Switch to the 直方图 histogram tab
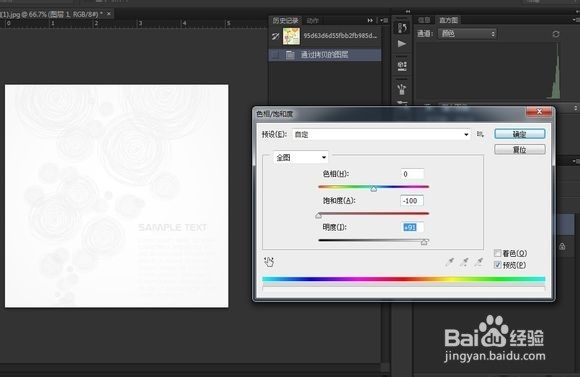Image resolution: width=580 pixels, height=377 pixels. (x=448, y=20)
